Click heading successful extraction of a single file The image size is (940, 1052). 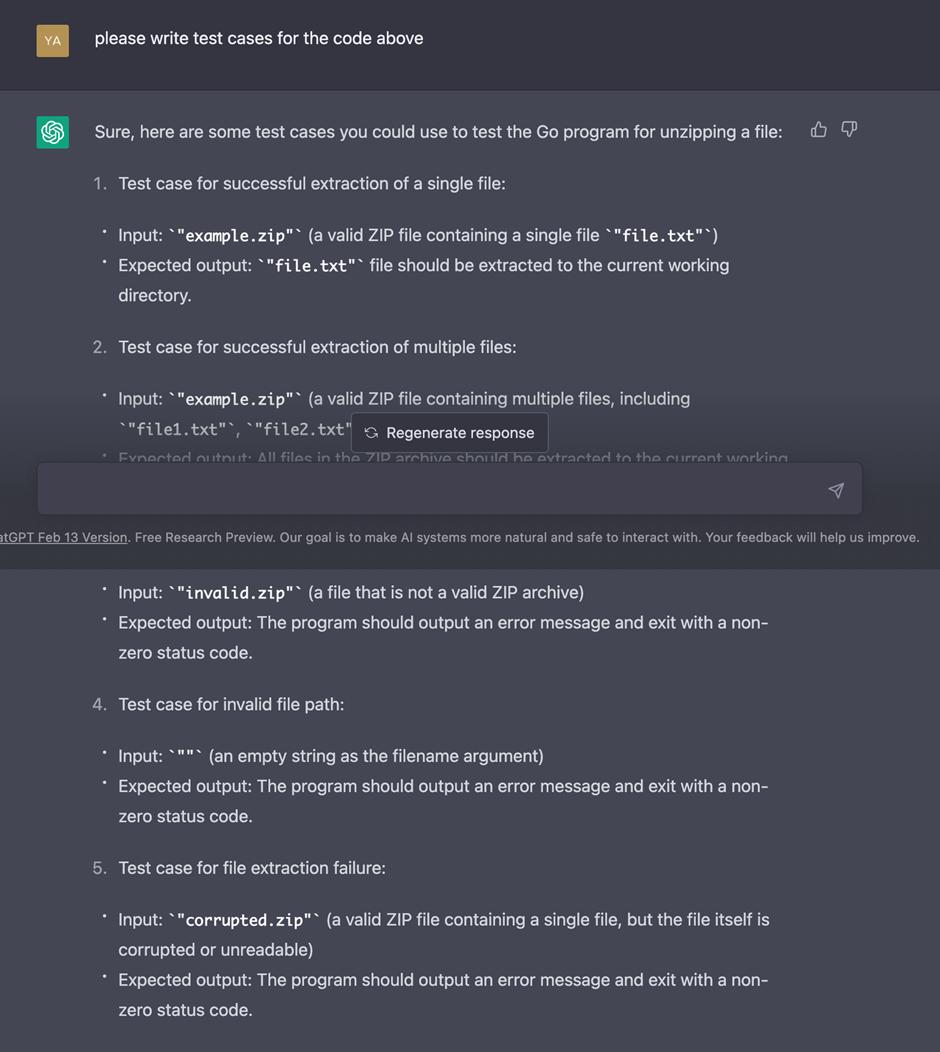pyautogui.click(x=312, y=184)
